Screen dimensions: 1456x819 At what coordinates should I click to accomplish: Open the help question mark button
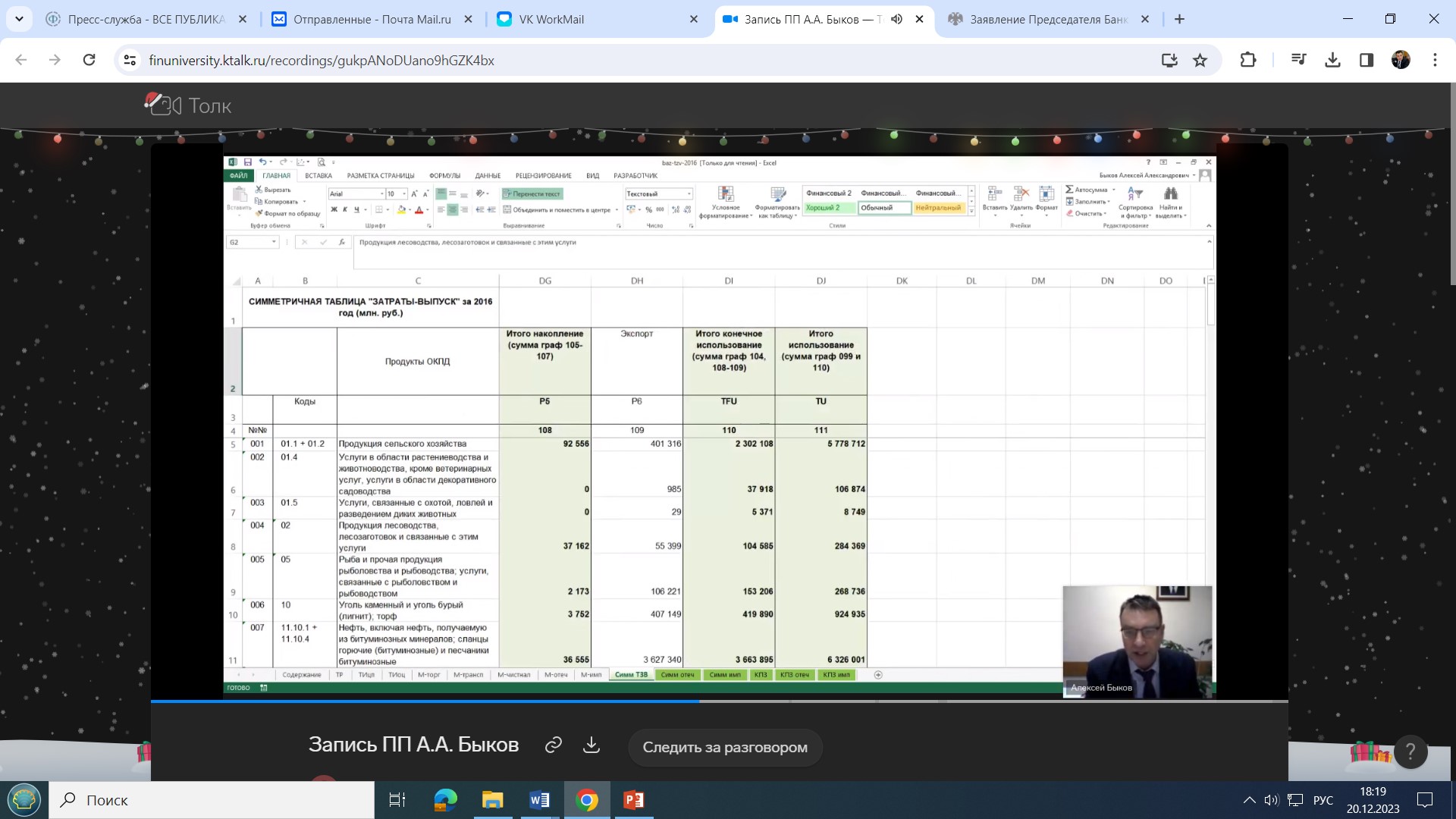pos(1410,752)
